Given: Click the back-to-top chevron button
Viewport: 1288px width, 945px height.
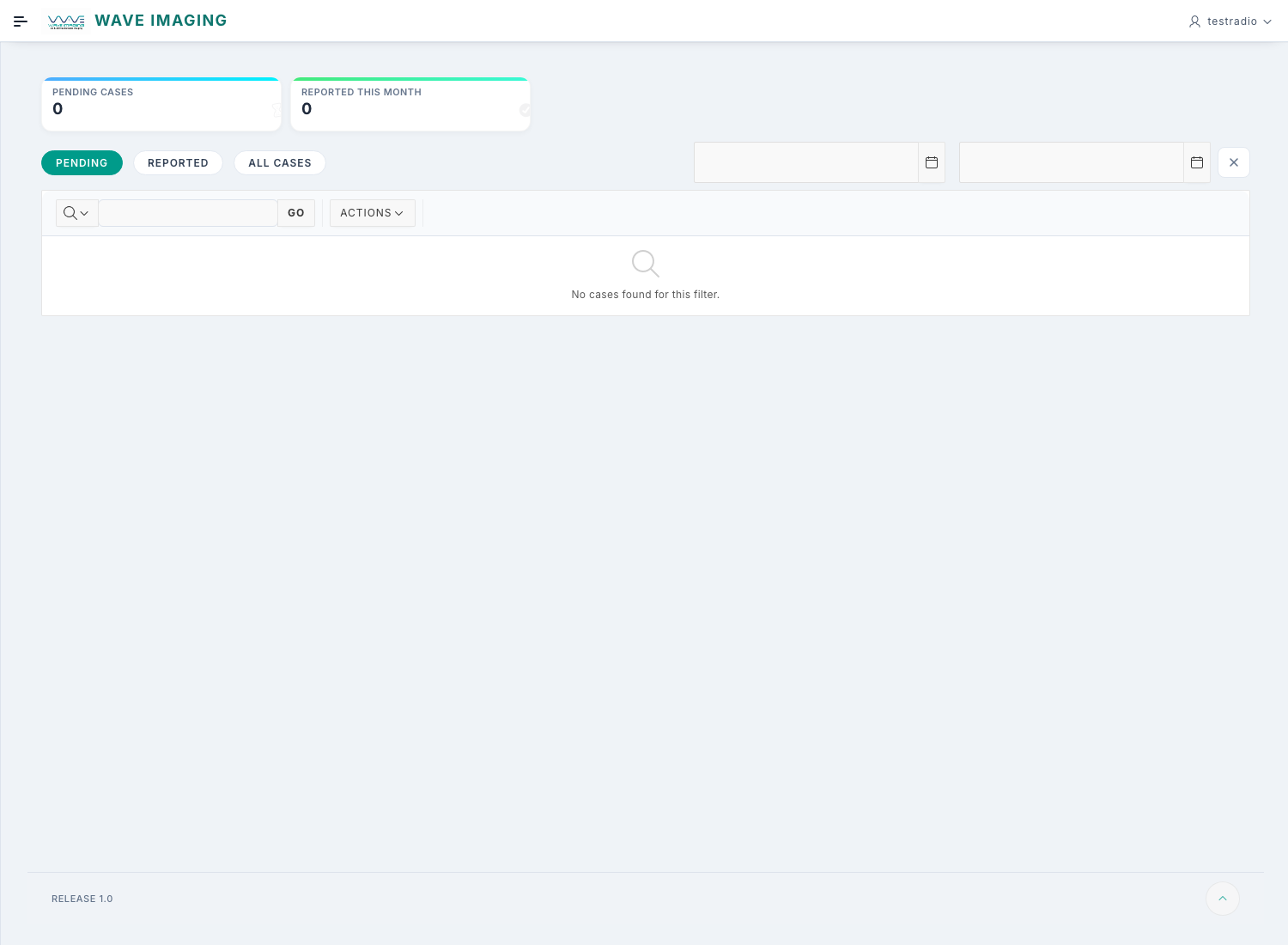Looking at the screenshot, I should [x=1223, y=899].
